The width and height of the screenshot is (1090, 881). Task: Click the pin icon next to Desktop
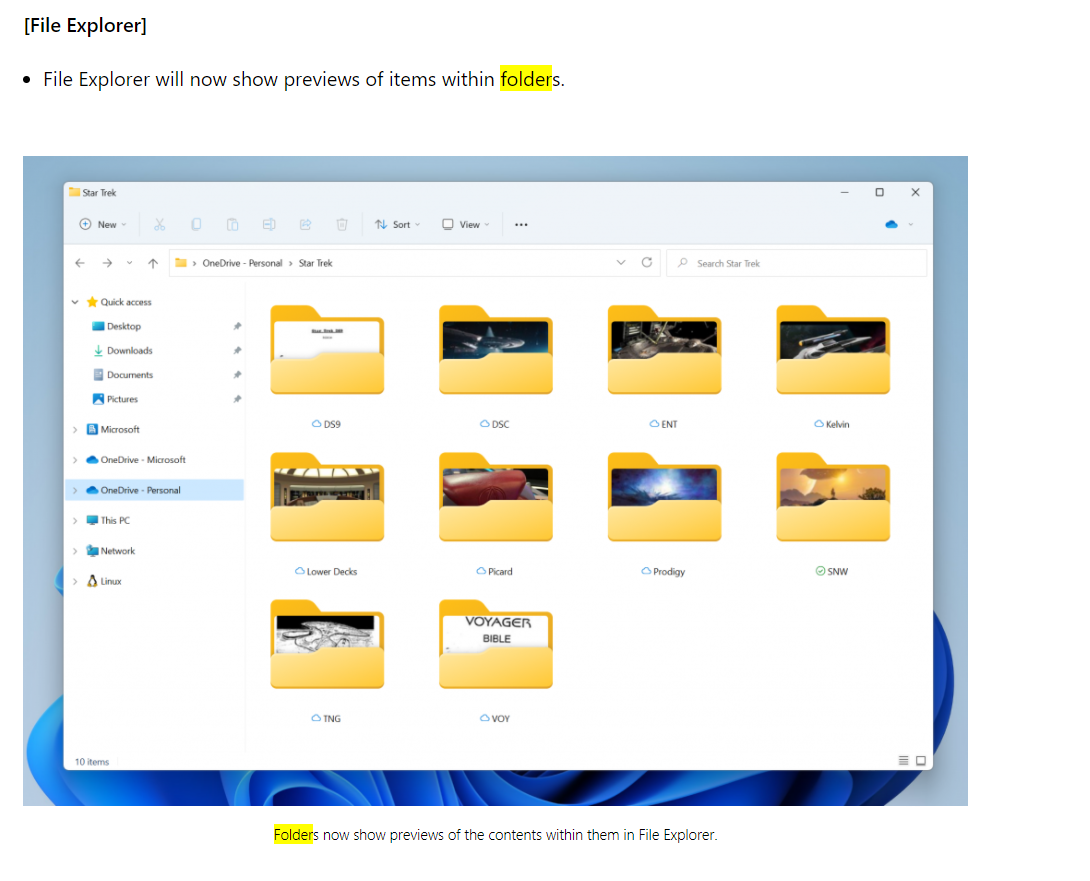coord(237,326)
